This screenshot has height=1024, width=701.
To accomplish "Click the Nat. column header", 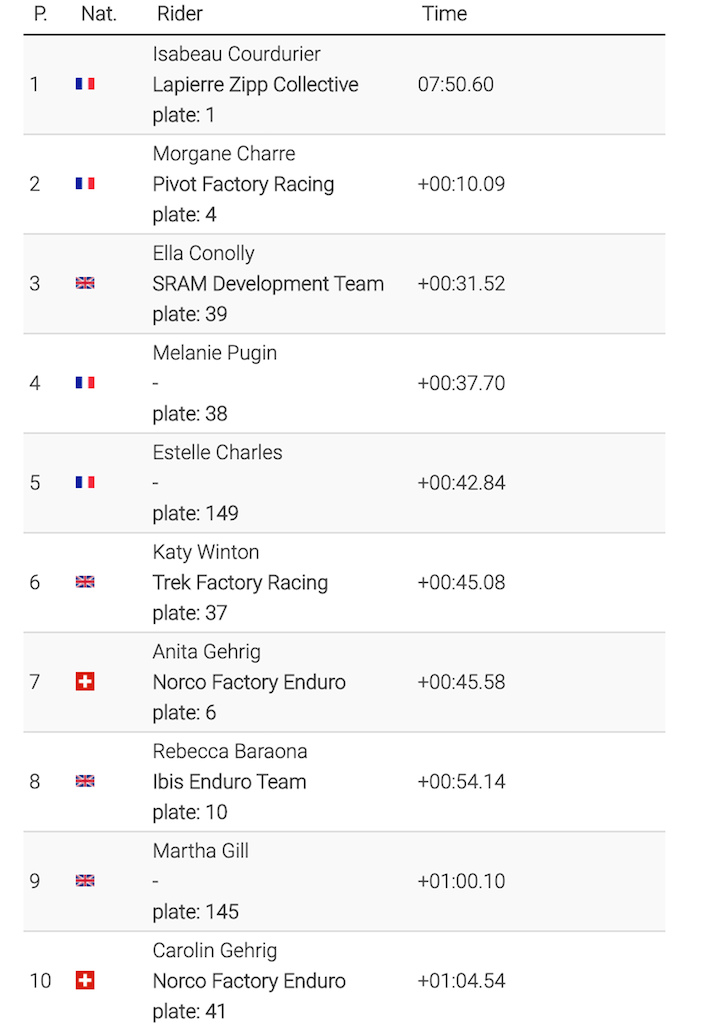I will (x=99, y=14).
